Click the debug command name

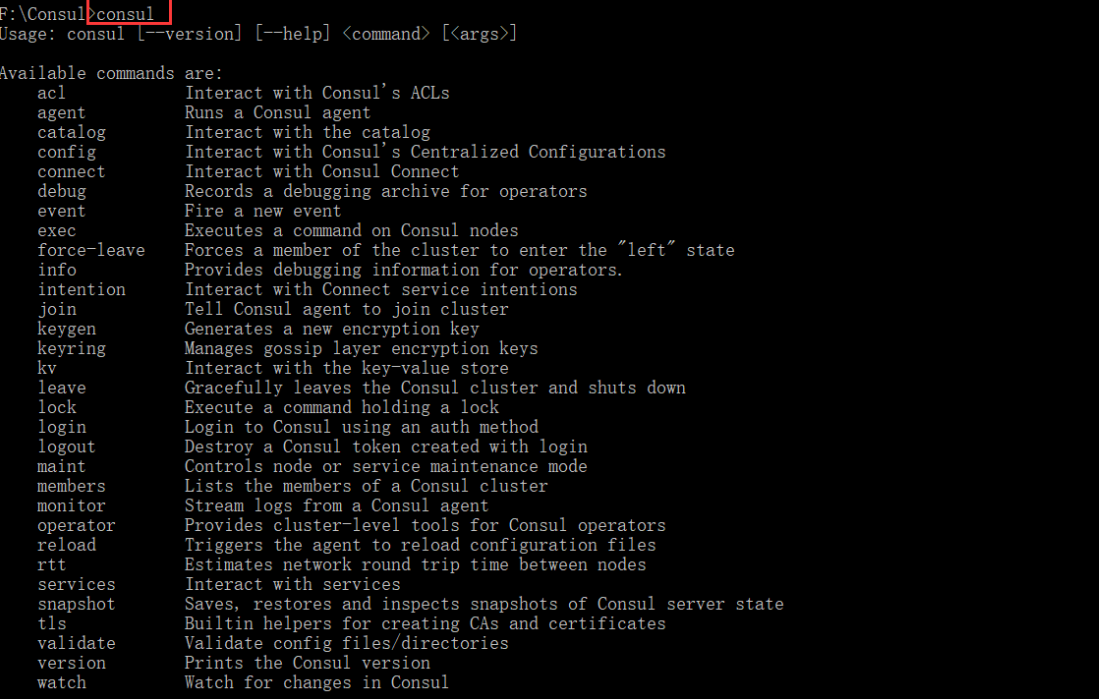[62, 191]
